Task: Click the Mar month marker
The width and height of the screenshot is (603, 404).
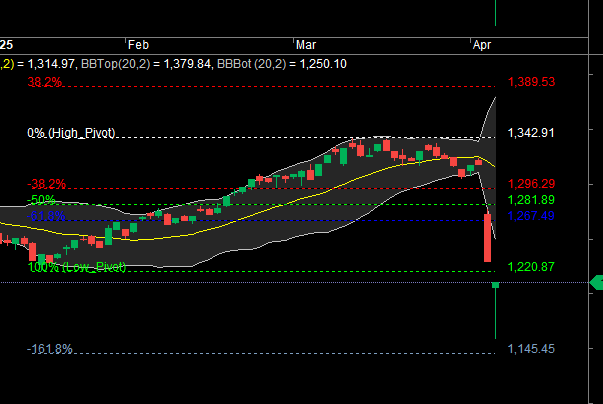Action: click(306, 45)
